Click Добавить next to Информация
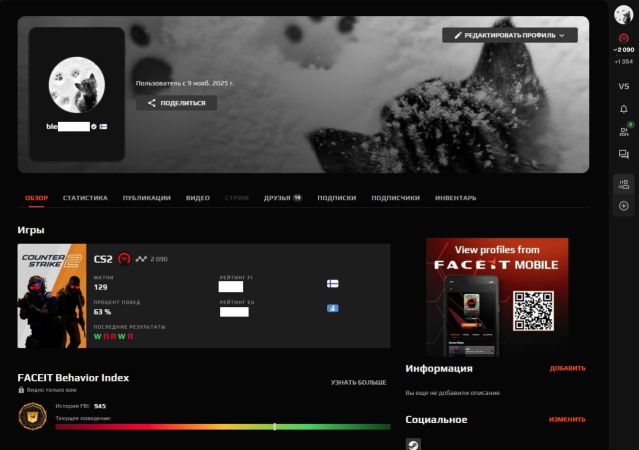The width and height of the screenshot is (639, 450). click(567, 368)
